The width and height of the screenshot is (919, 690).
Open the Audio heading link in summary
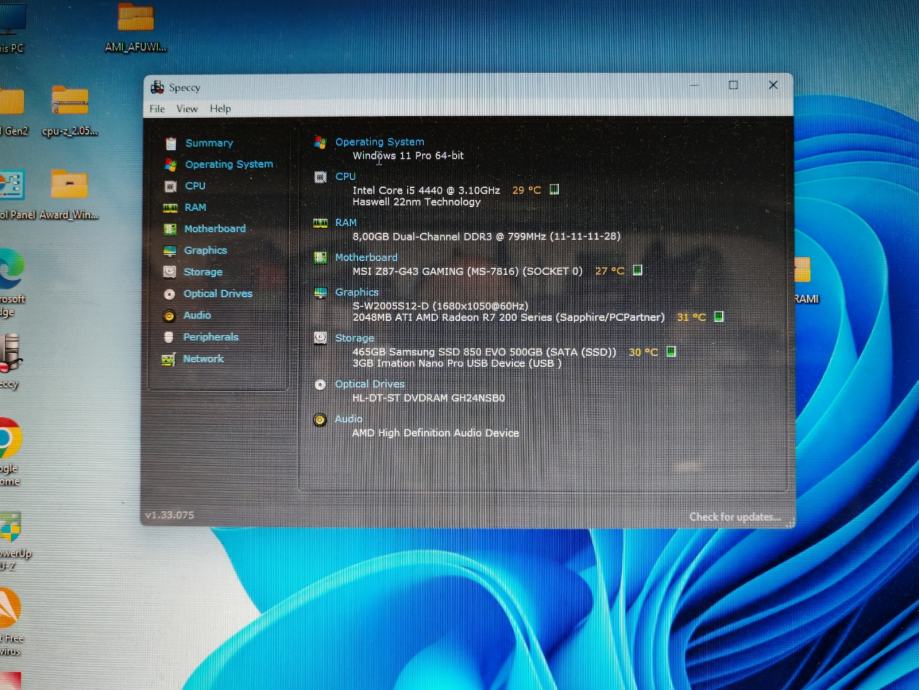(x=349, y=419)
